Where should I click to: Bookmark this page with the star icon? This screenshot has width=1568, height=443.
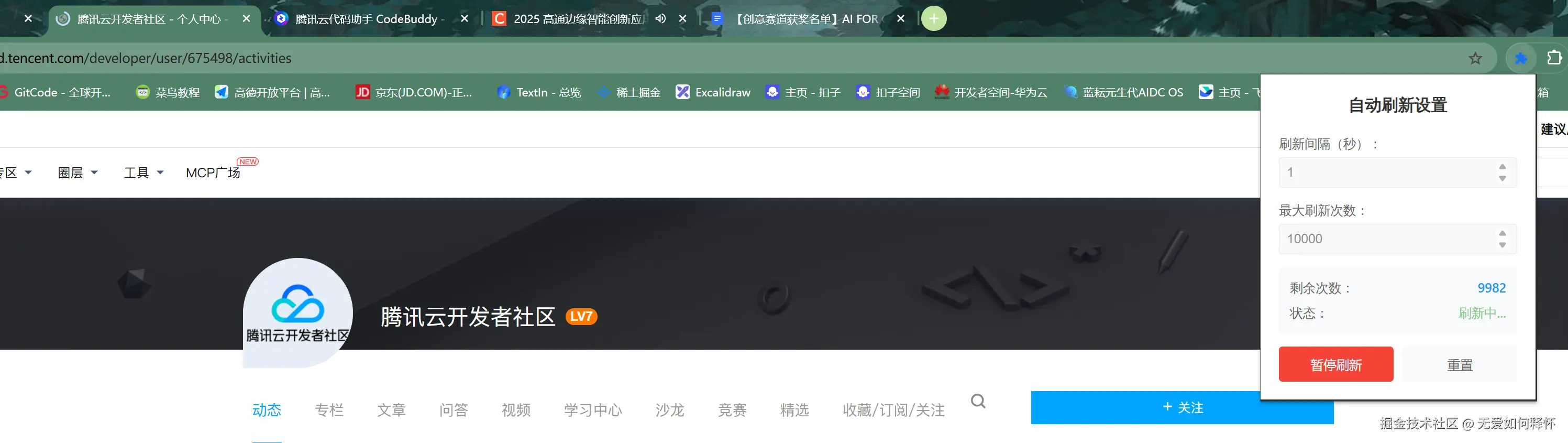point(1475,59)
